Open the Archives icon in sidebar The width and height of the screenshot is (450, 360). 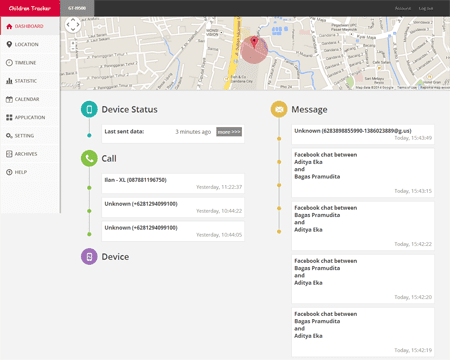9,154
